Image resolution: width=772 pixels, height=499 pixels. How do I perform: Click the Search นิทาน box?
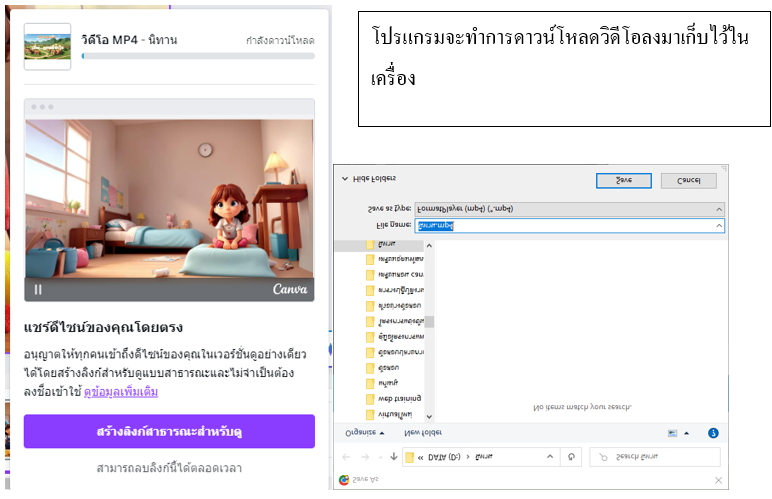pos(655,457)
